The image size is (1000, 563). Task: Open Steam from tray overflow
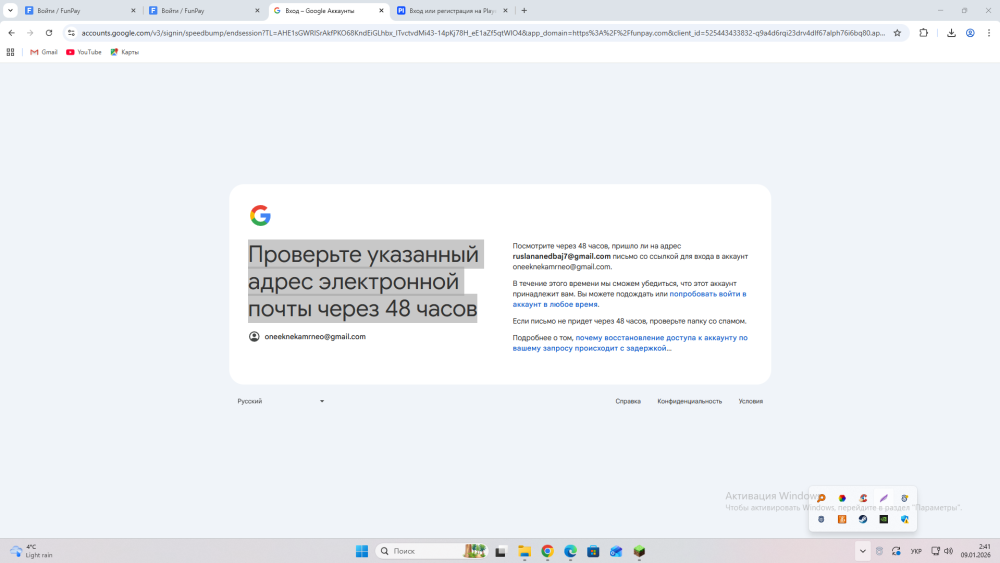click(863, 519)
